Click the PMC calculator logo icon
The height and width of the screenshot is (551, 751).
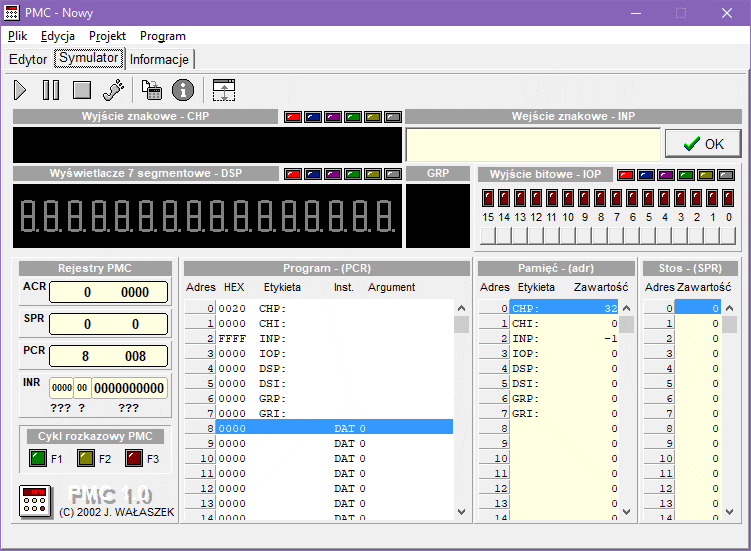[35, 501]
